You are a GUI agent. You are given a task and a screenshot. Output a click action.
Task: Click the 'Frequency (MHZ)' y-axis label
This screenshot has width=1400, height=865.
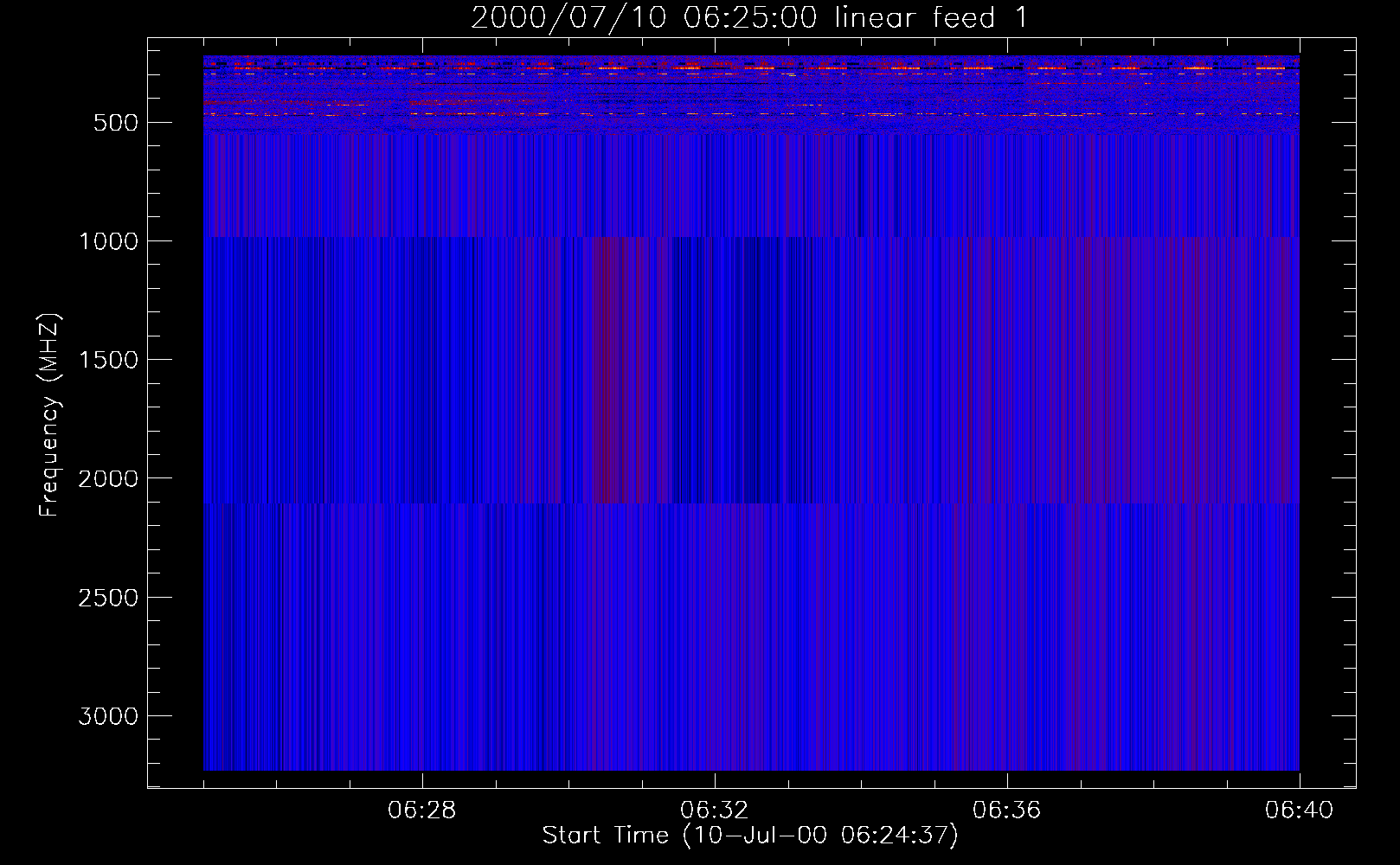50,415
